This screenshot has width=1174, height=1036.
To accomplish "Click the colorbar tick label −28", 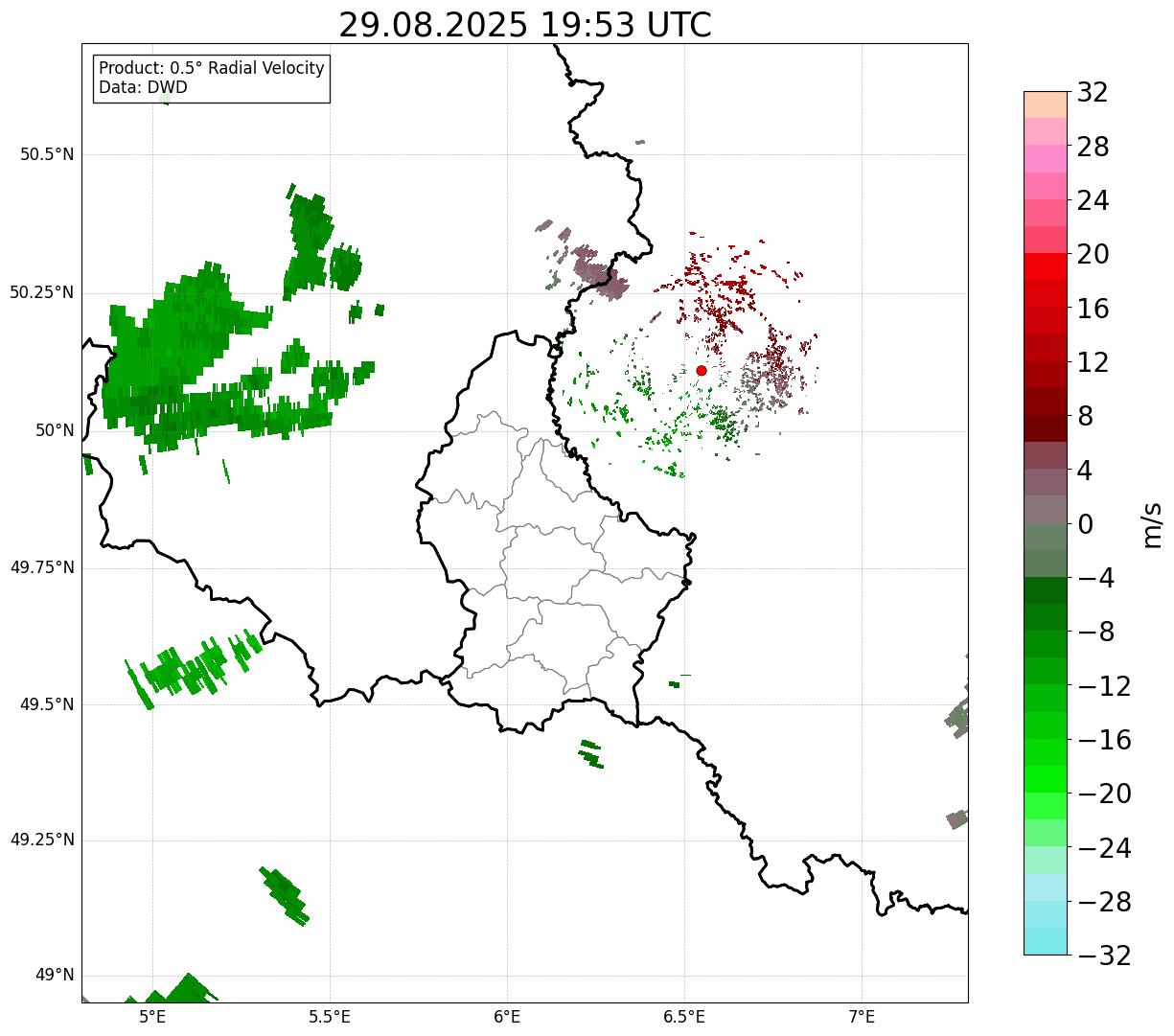I will pyautogui.click(x=1104, y=902).
